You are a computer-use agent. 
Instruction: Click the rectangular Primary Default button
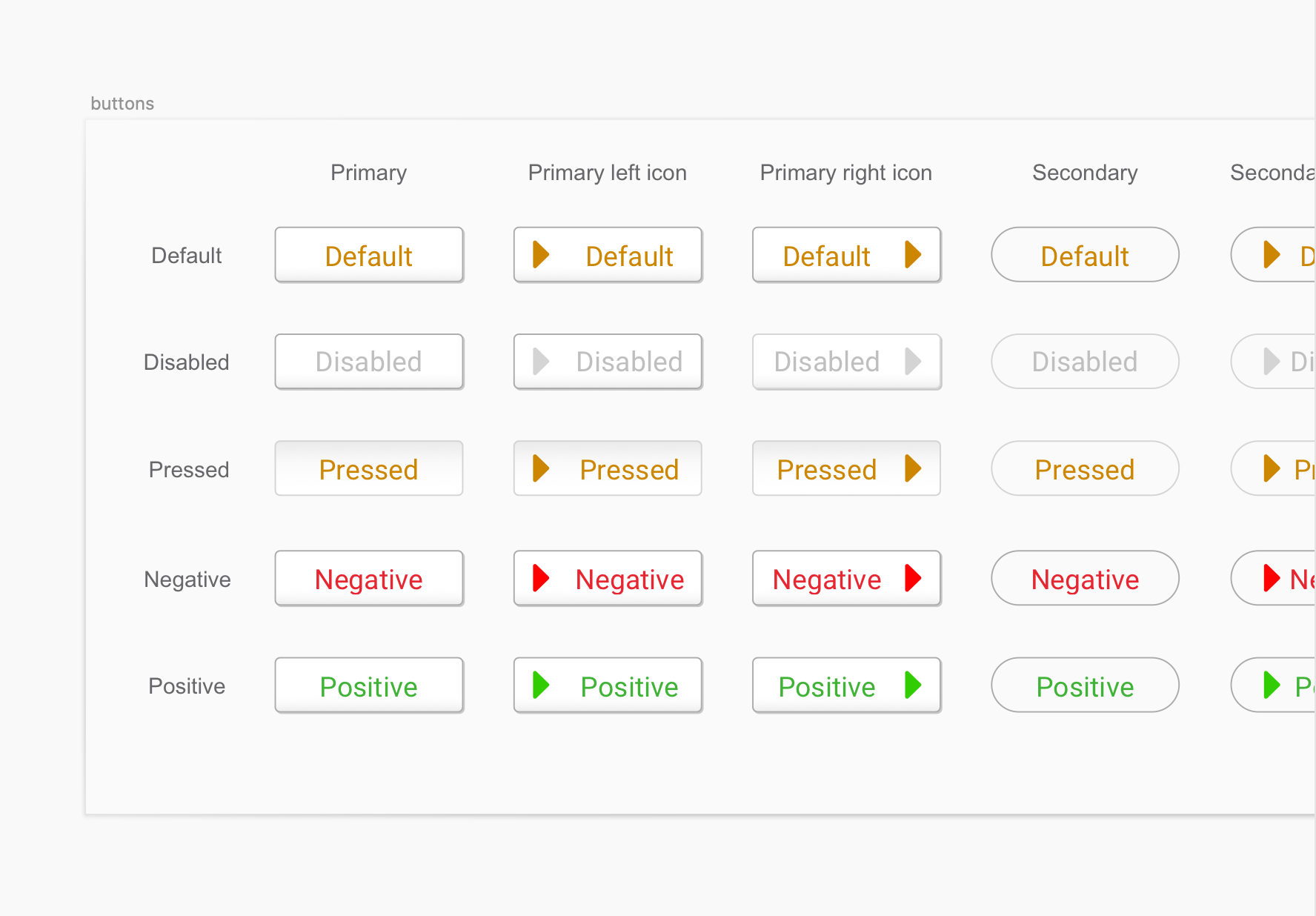click(x=369, y=255)
